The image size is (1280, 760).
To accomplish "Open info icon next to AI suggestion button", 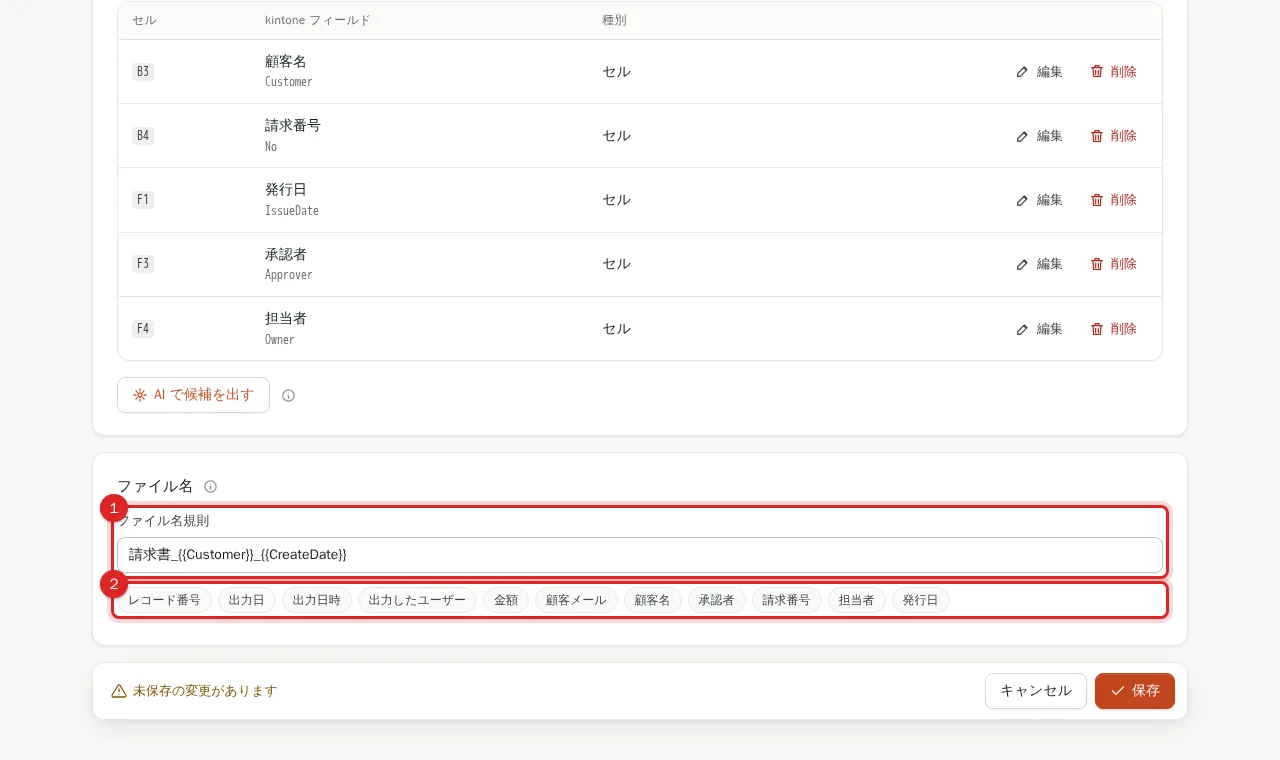I will 288,396.
